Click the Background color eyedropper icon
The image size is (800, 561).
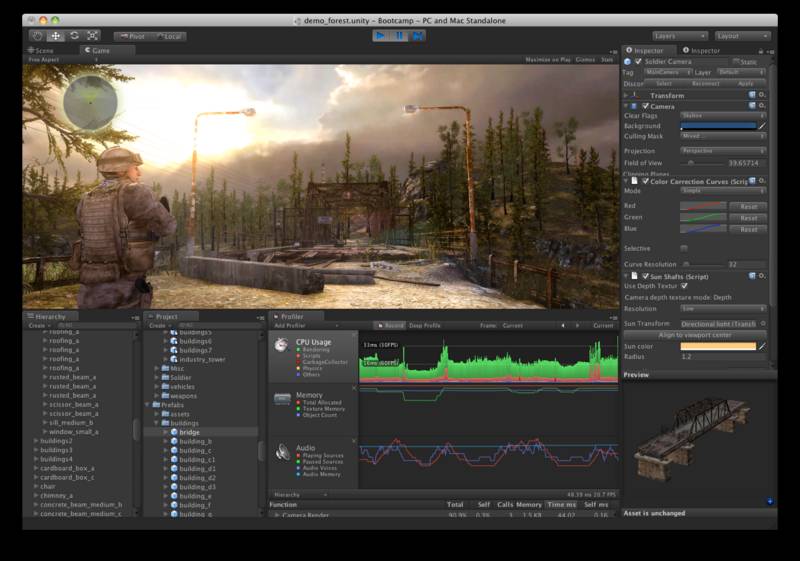click(762, 126)
